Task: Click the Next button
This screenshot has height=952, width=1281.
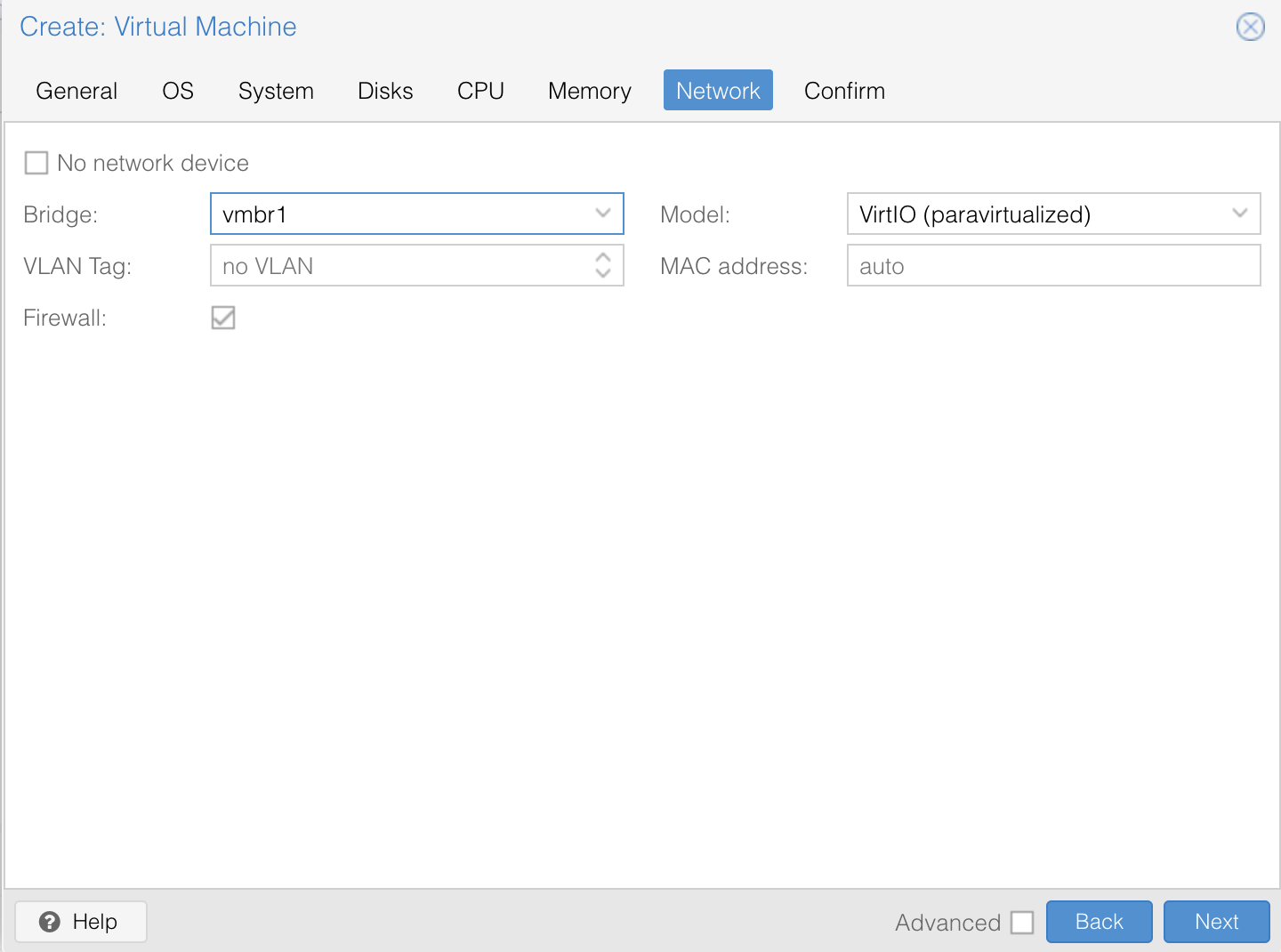Action: click(1216, 922)
